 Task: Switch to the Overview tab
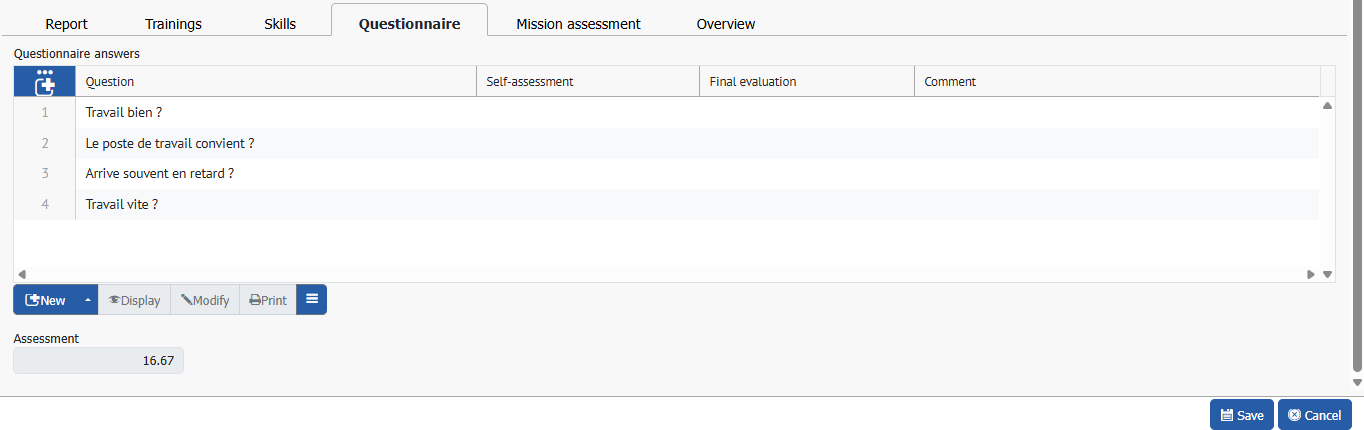click(x=725, y=23)
